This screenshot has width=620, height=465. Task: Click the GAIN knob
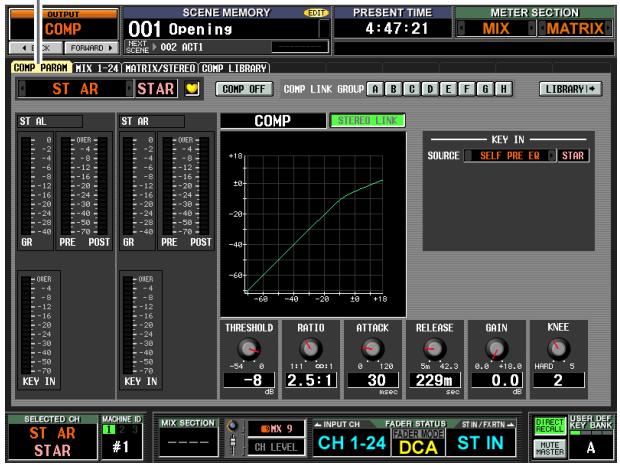(x=496, y=349)
